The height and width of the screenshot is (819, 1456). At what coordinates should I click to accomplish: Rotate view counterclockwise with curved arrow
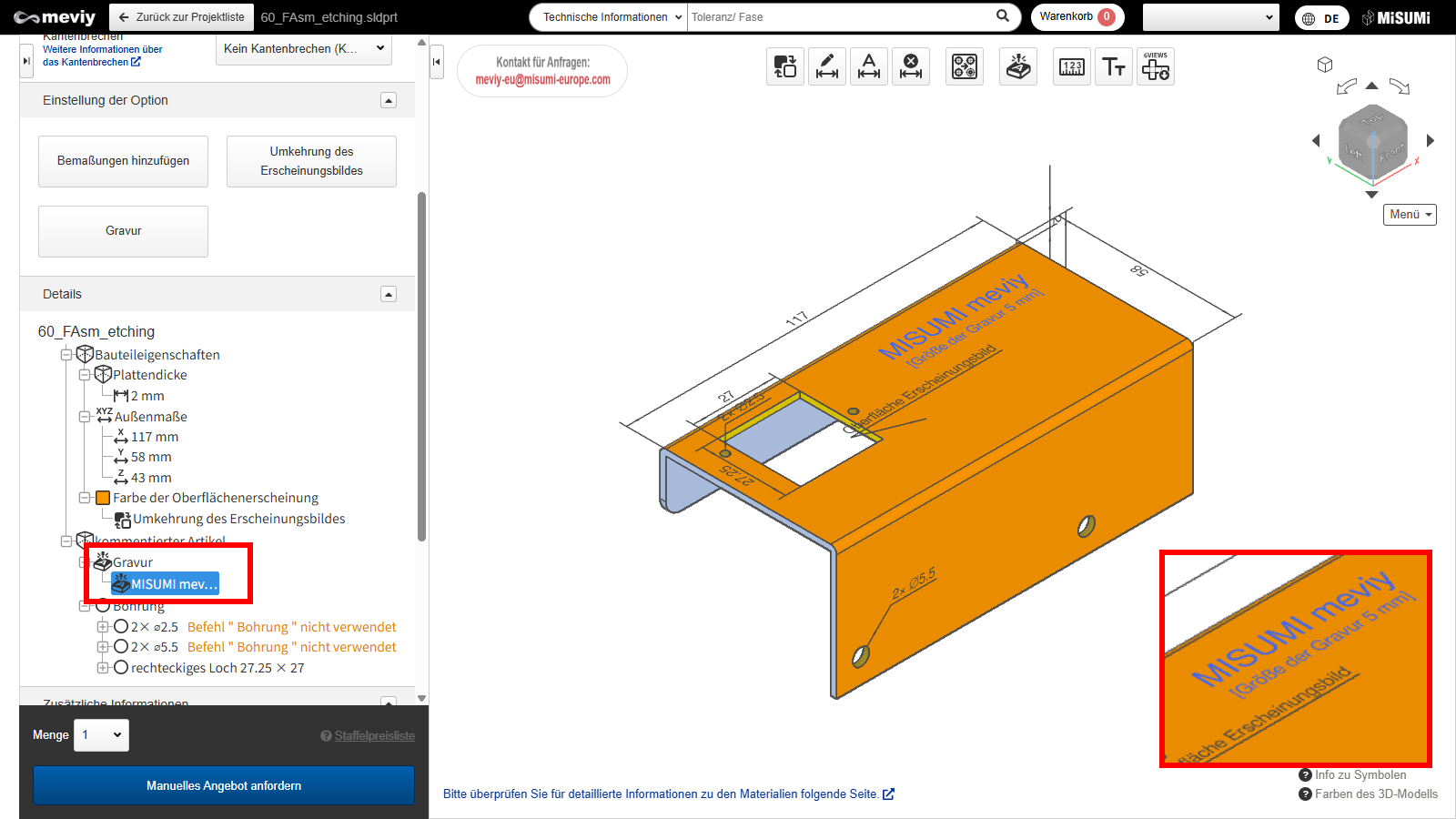click(x=1346, y=86)
